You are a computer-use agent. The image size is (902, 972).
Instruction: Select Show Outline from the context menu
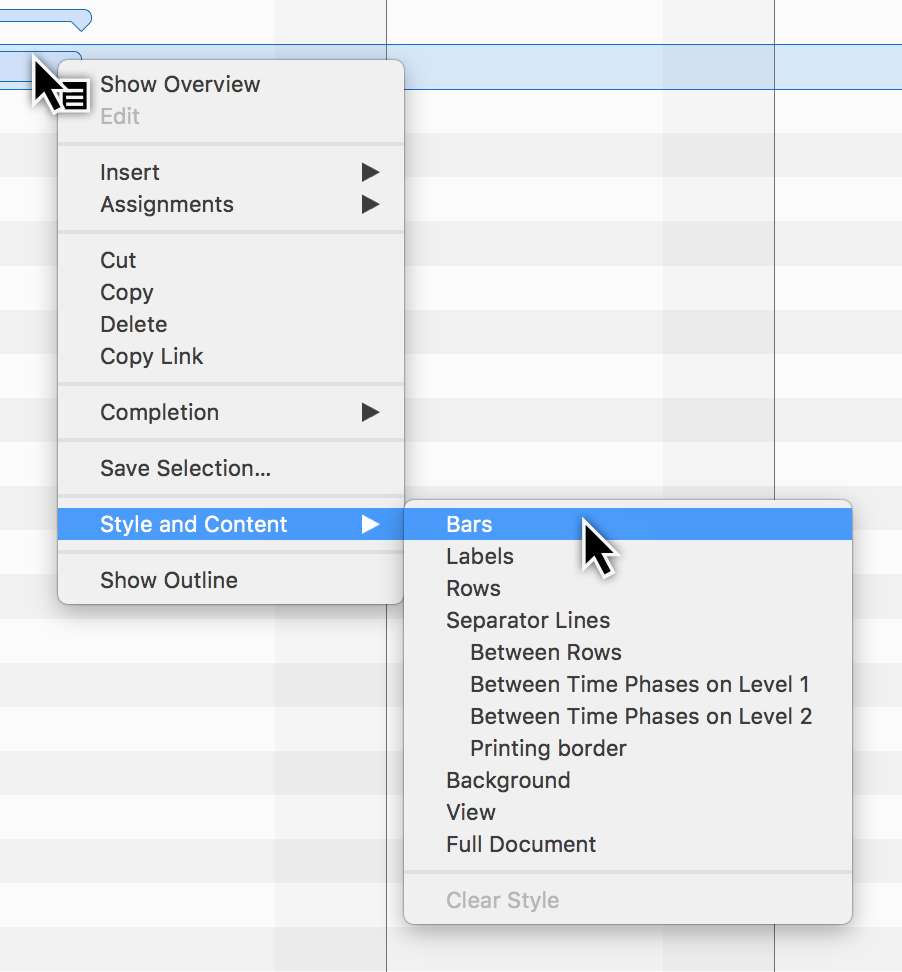point(168,579)
